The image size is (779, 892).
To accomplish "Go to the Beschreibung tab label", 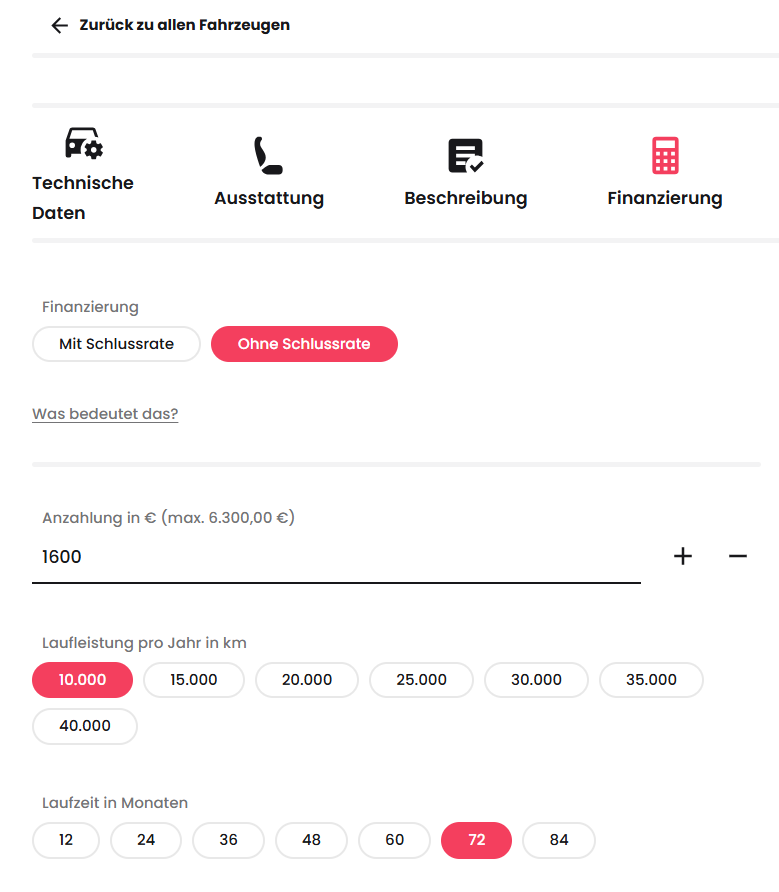I will [465, 198].
